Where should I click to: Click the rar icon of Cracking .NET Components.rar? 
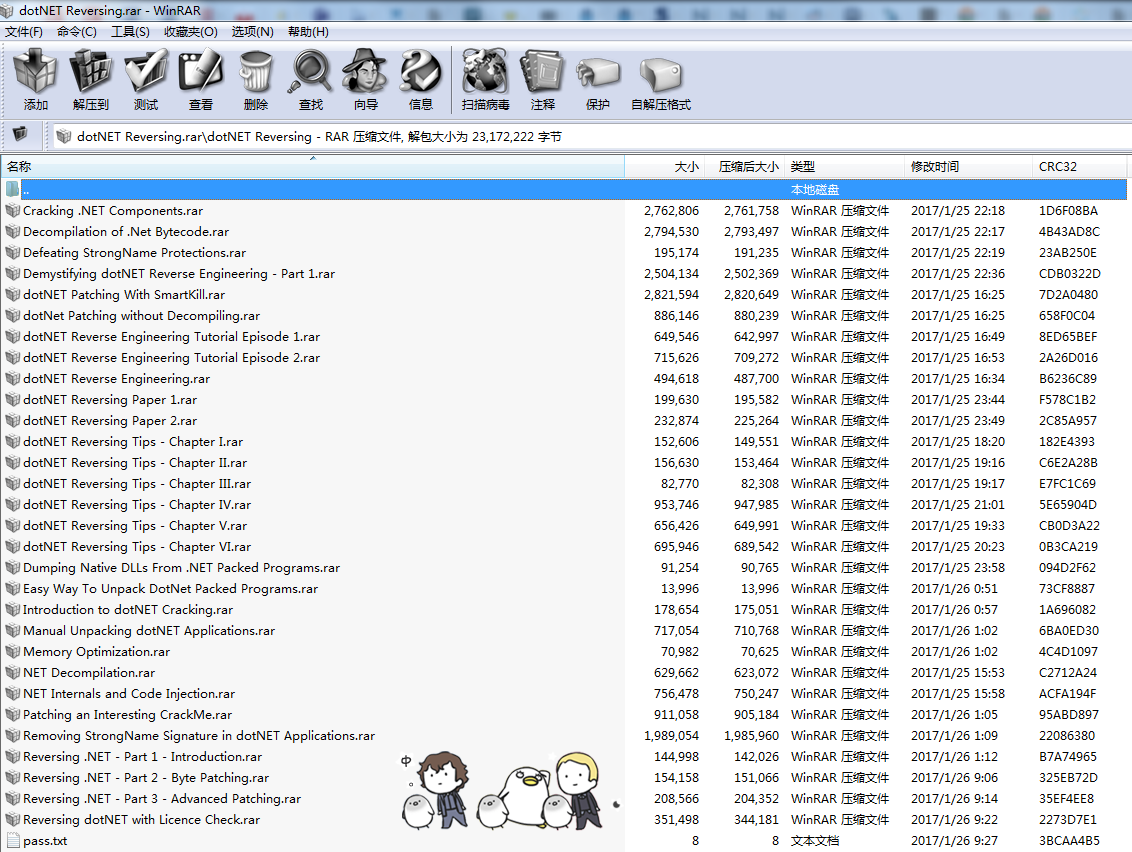(x=13, y=211)
